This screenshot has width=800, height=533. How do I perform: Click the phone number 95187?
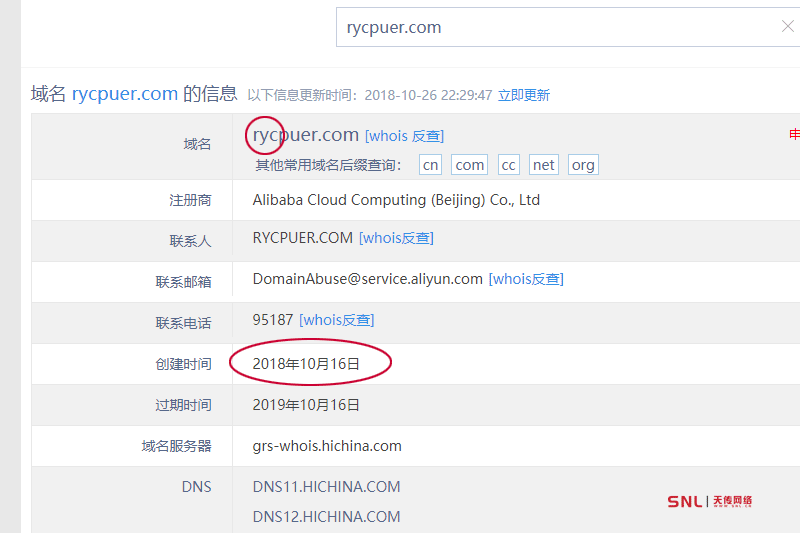[273, 320]
